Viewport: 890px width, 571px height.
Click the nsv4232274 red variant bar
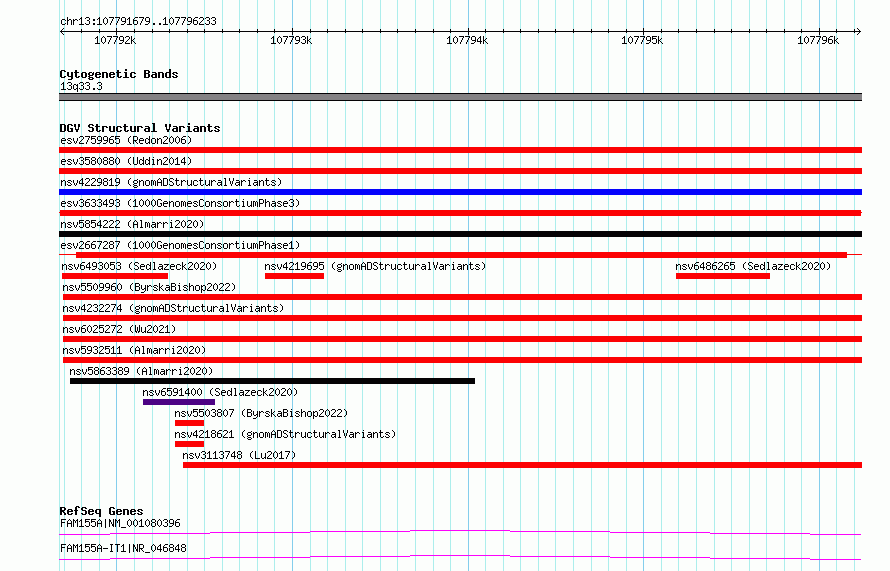click(x=463, y=318)
